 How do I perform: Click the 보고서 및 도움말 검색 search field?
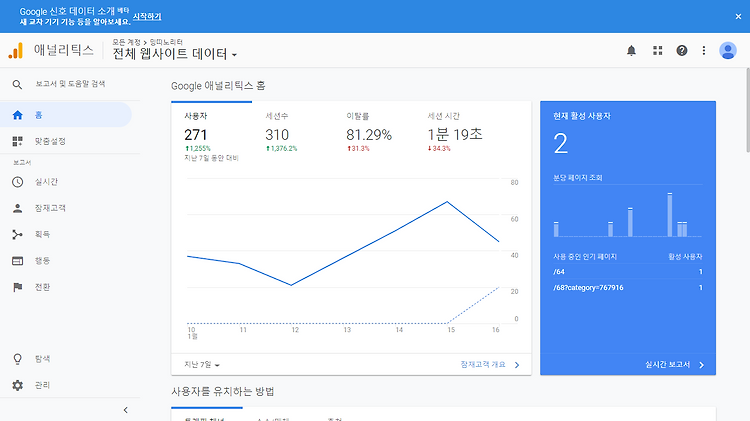click(x=70, y=84)
